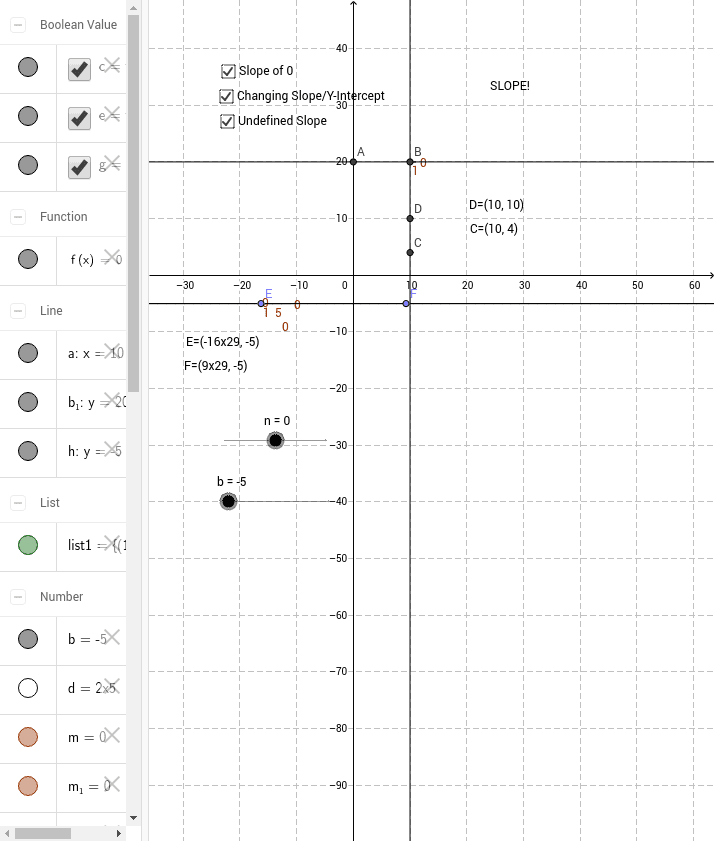Click the 'SLOPE!' text label
Viewport: 716px width, 843px height.
point(510,86)
